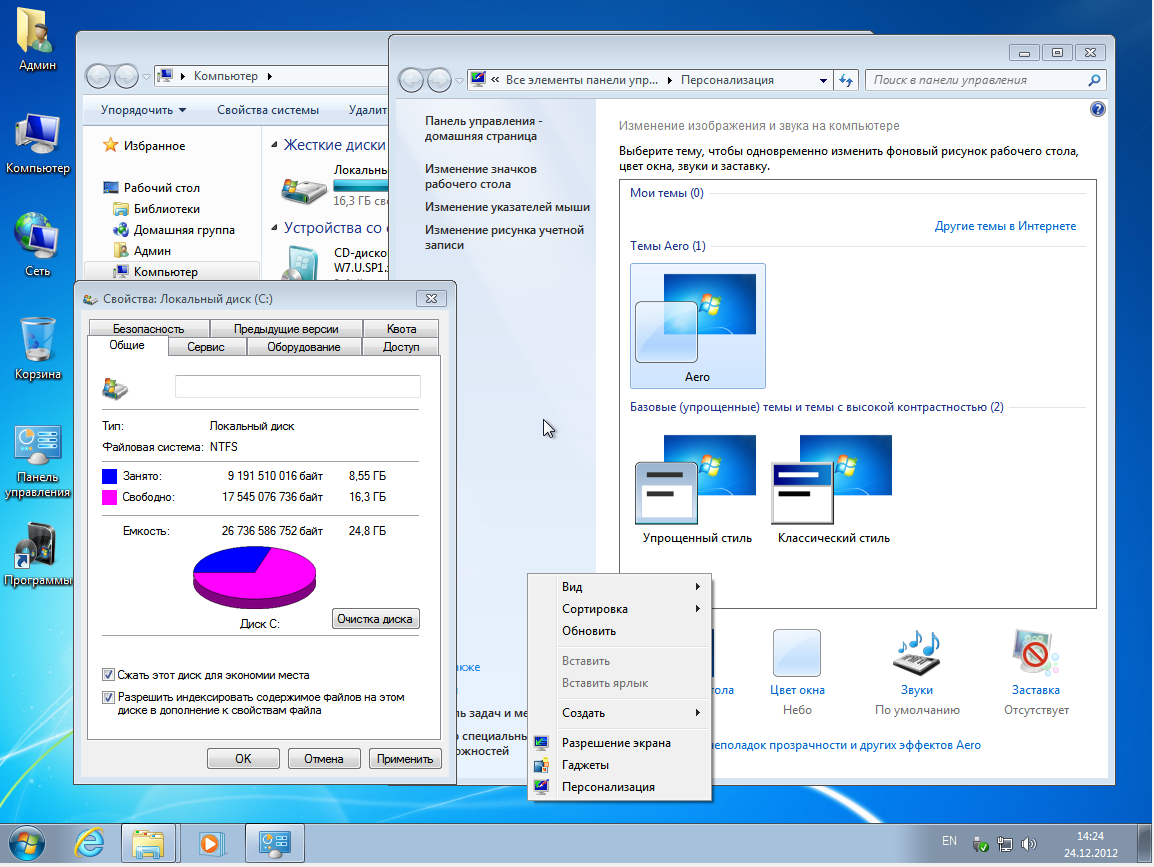Open the Упорядочить dropdown in Explorer
The width and height of the screenshot is (1154, 867).
(143, 110)
